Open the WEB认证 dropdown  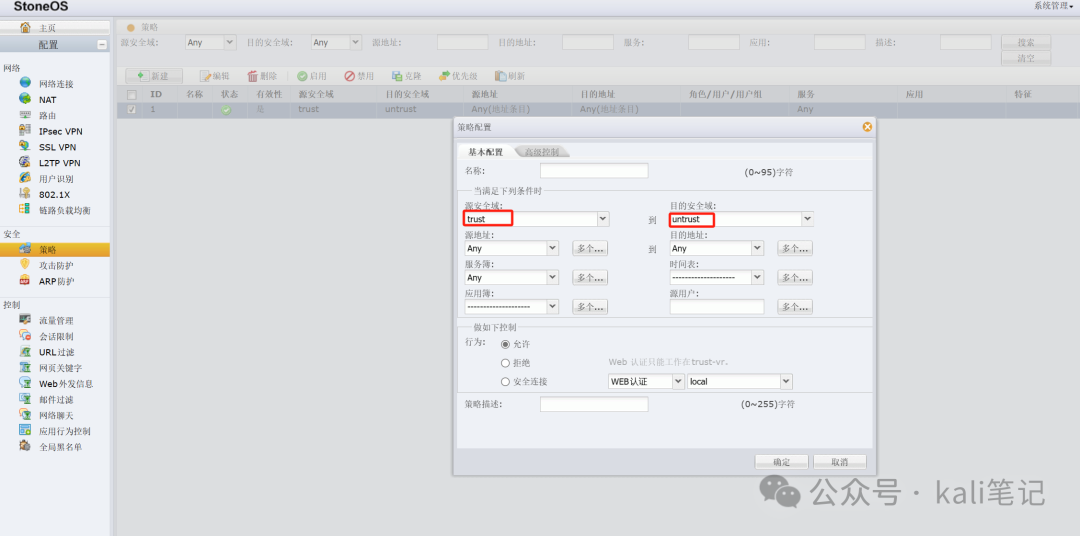[x=678, y=381]
